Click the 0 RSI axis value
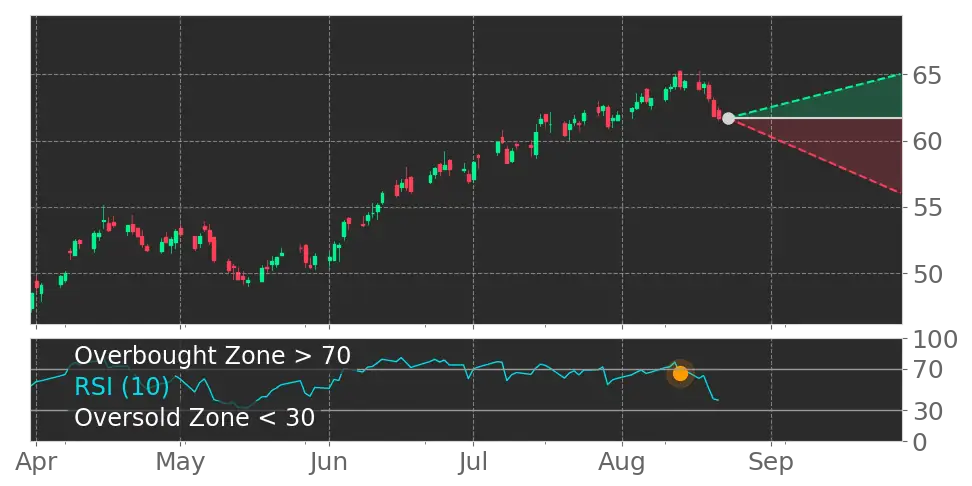972x486 pixels. coord(919,441)
